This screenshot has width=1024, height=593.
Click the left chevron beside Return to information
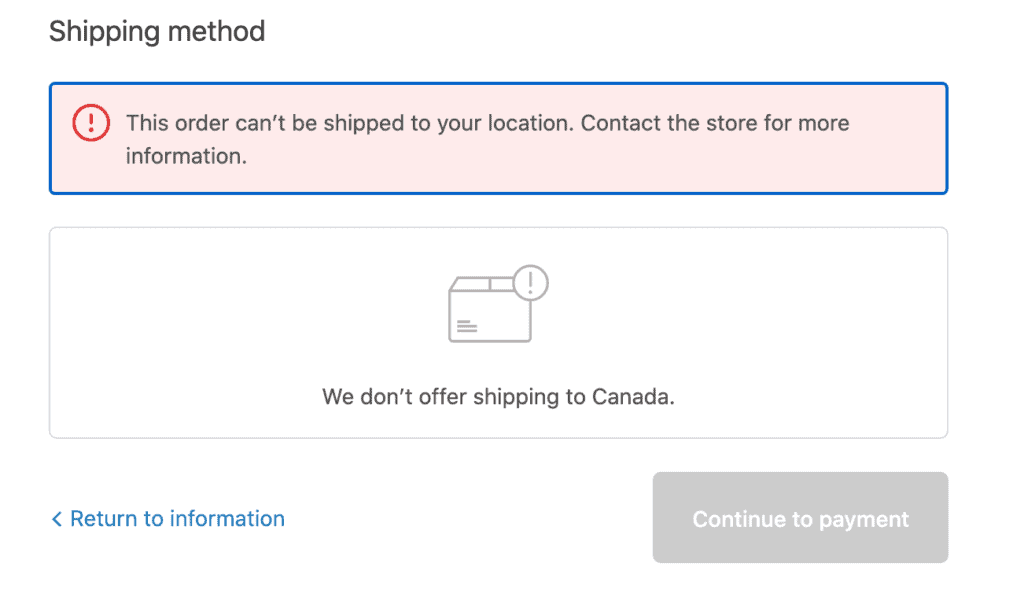click(x=57, y=519)
